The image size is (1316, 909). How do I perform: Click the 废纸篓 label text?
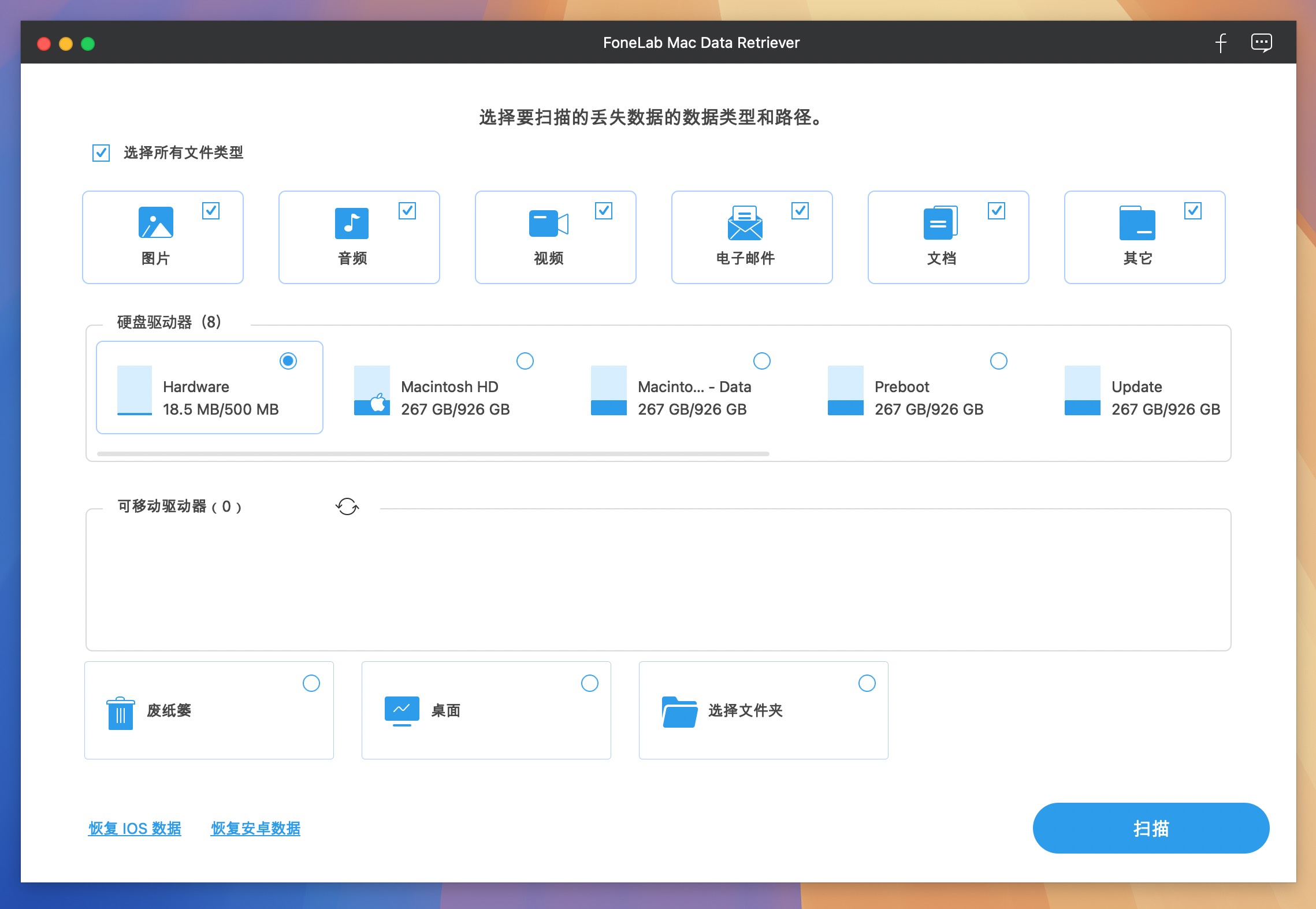coord(169,710)
